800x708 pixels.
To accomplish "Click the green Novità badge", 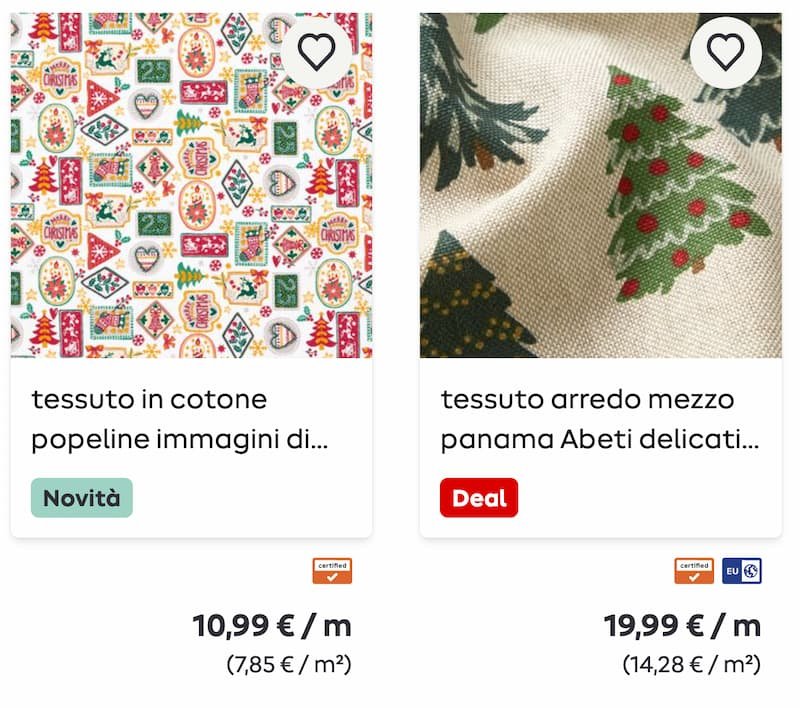I will (81, 495).
